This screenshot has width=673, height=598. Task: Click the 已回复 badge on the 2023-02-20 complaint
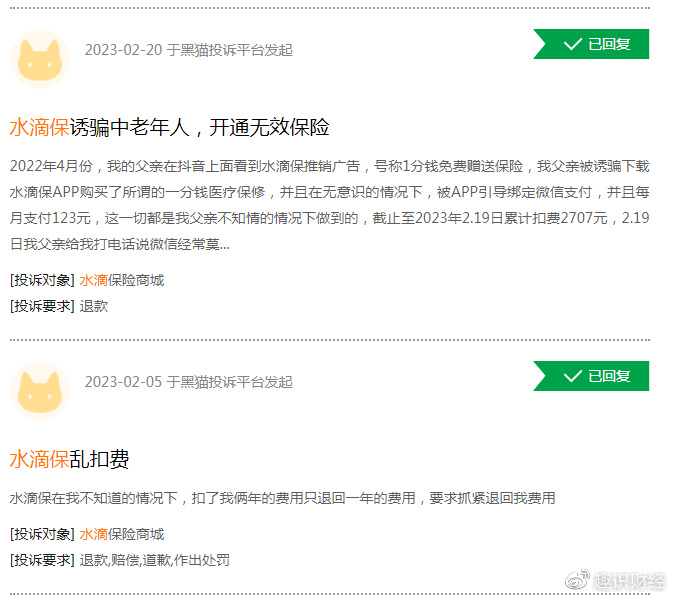[591, 44]
